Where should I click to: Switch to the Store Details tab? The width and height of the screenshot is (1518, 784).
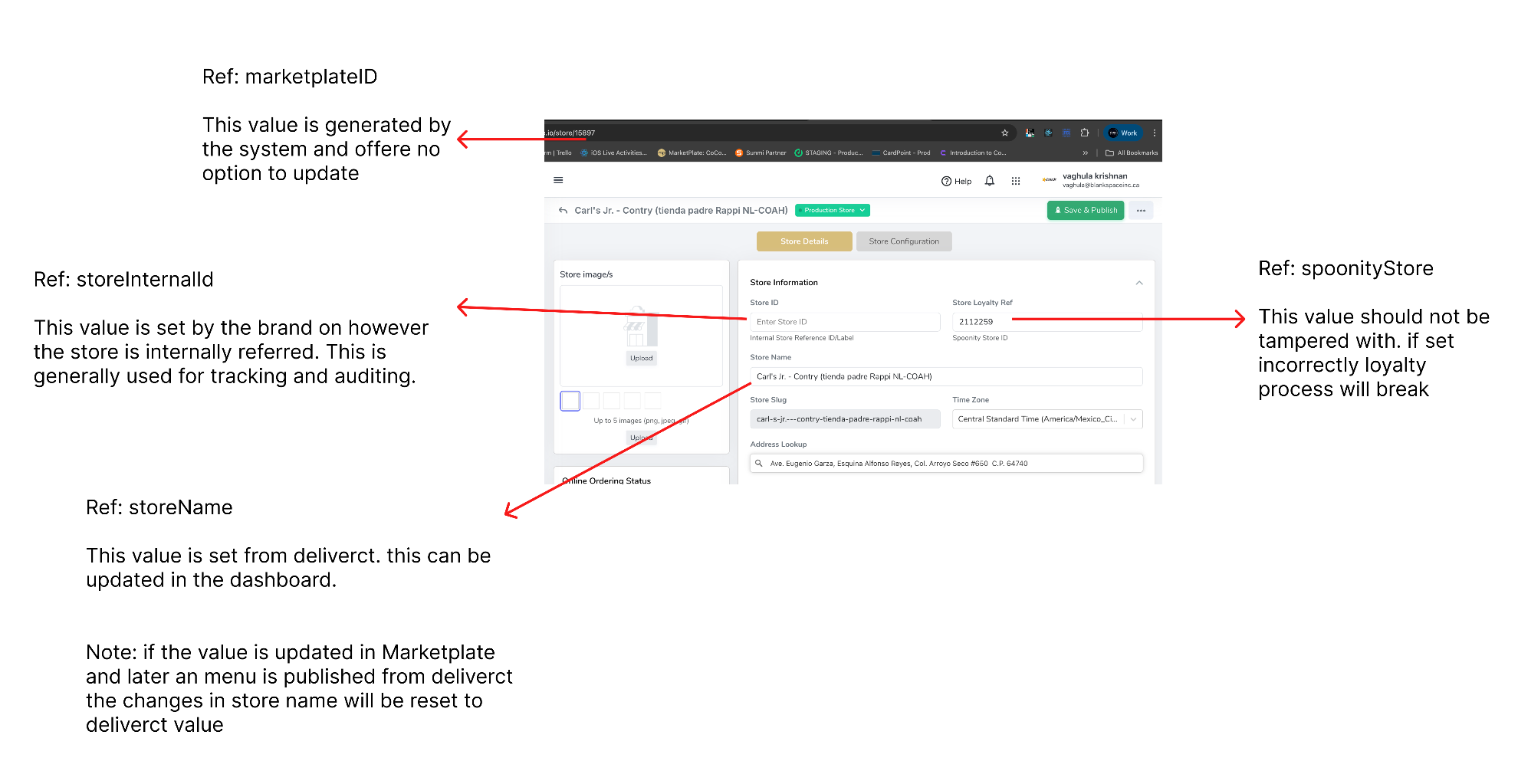pos(804,241)
